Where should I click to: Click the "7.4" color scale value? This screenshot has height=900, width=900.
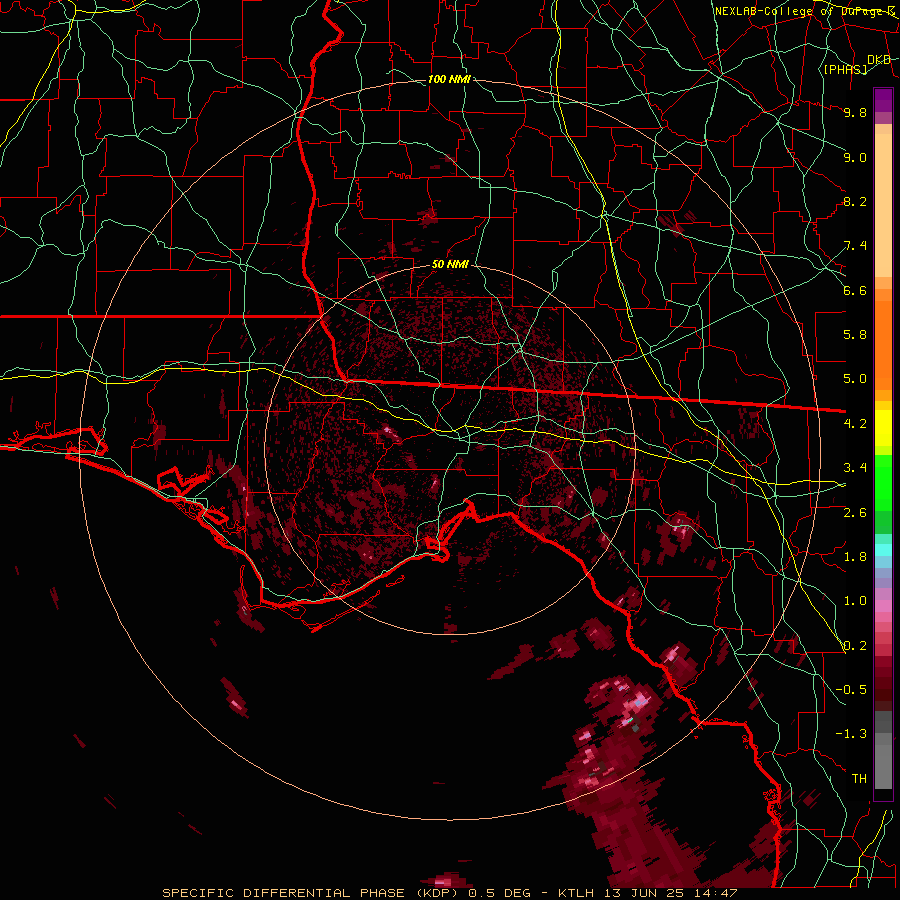coord(855,246)
